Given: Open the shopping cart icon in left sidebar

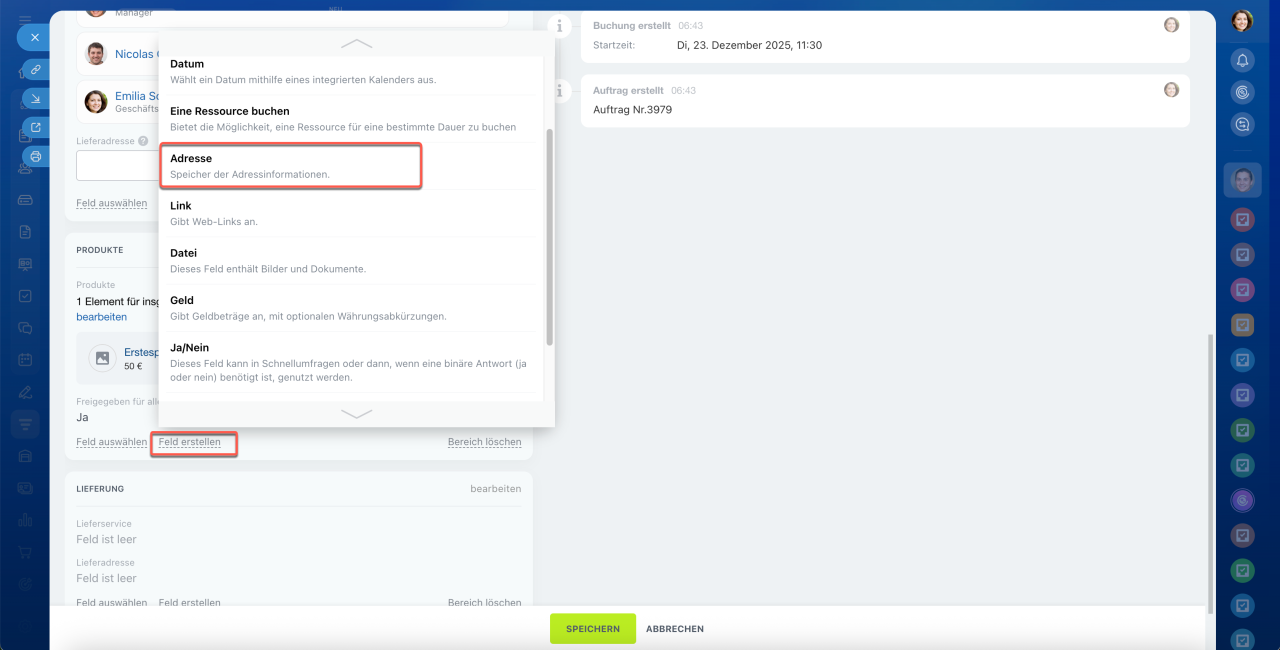Looking at the screenshot, I should click(25, 551).
